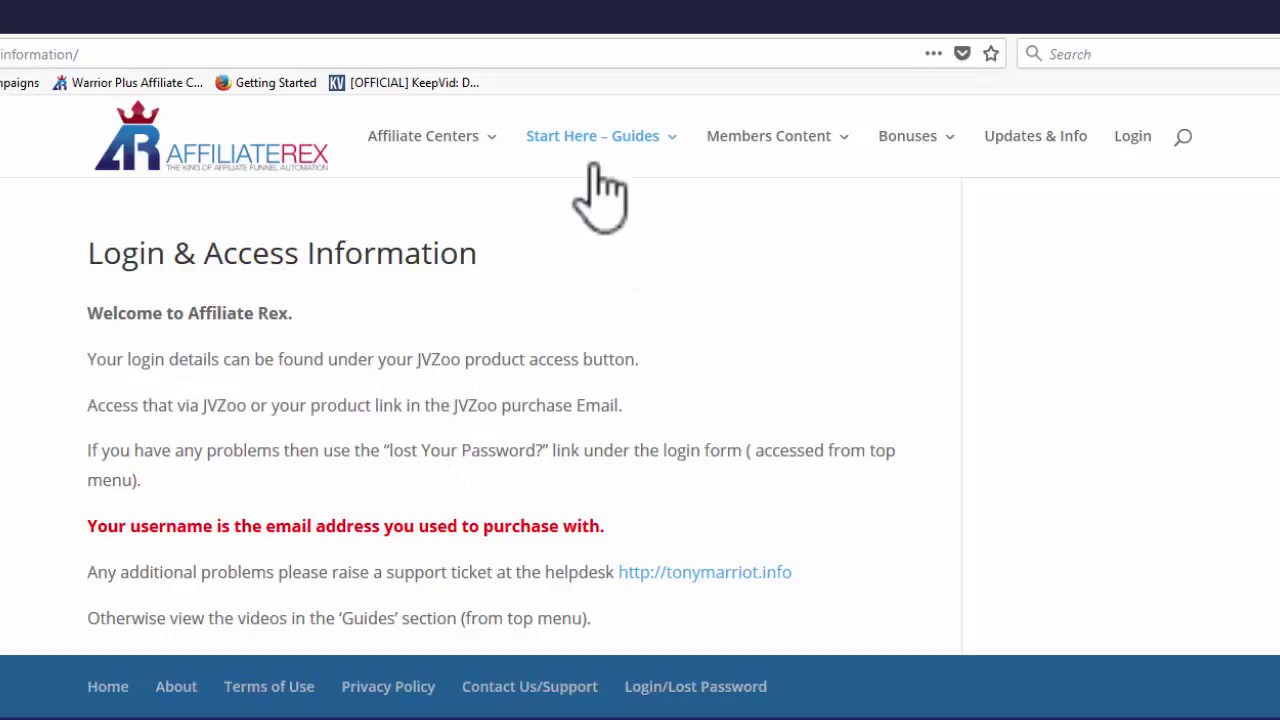Click the KeepVid bookmark favicon
Screen dimensions: 1280x720
tap(337, 83)
